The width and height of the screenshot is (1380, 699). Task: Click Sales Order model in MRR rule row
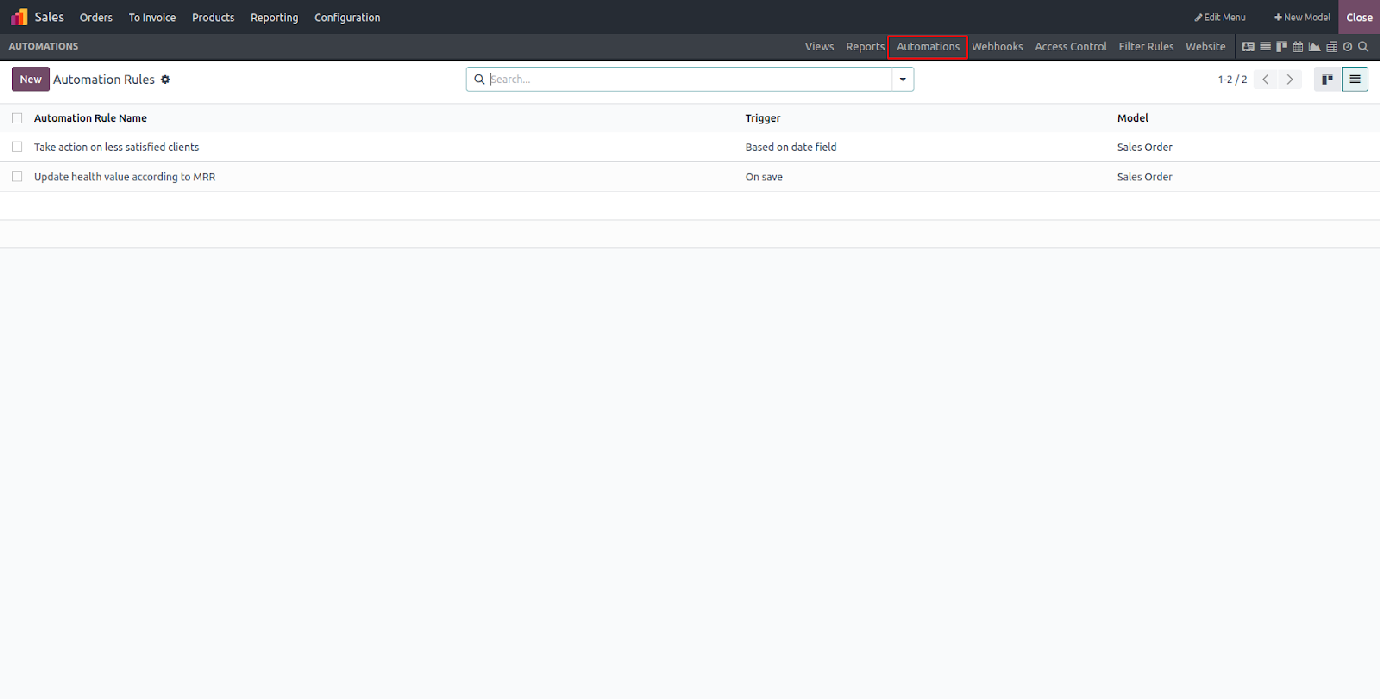click(x=1145, y=177)
